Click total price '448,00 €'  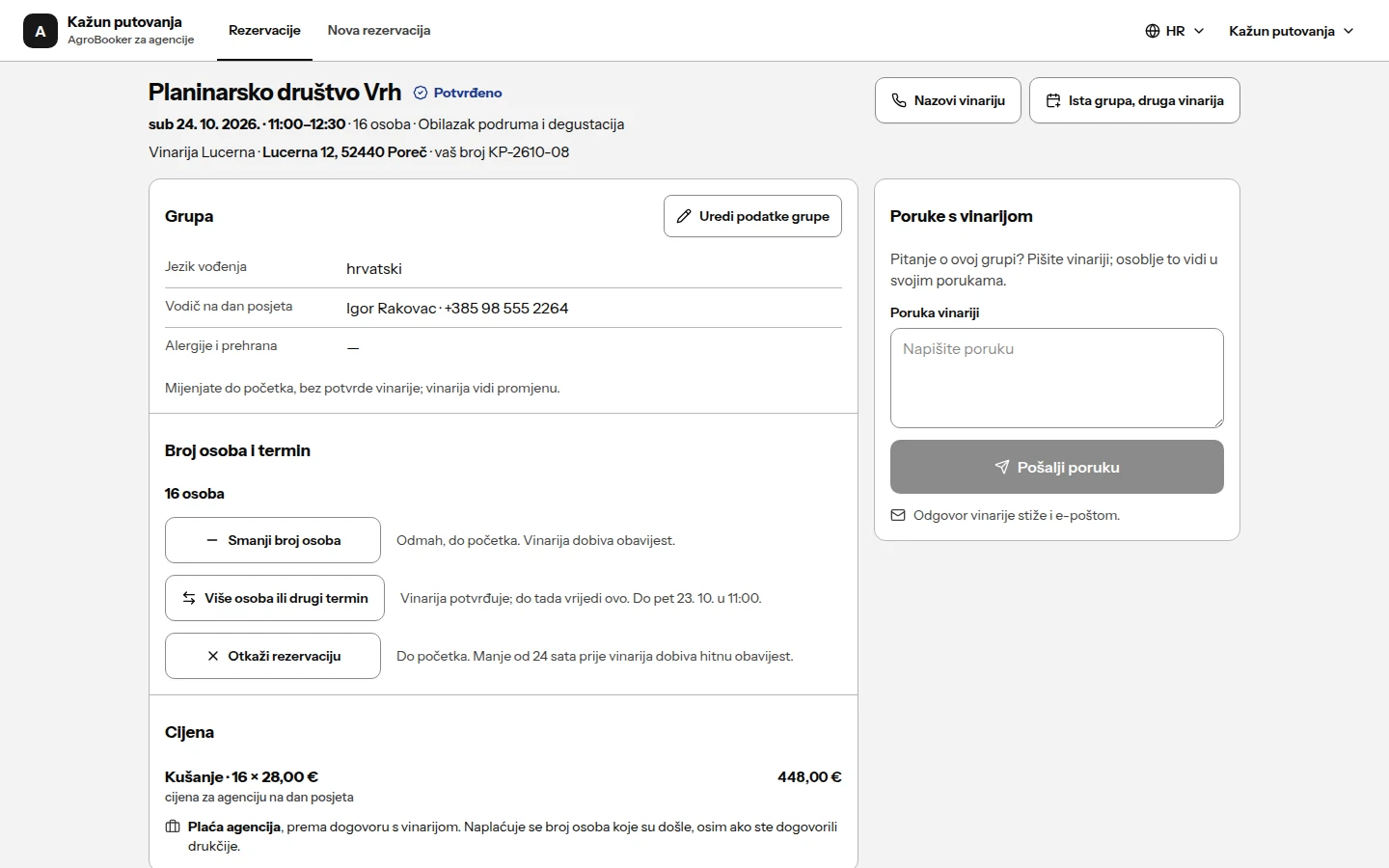809,777
